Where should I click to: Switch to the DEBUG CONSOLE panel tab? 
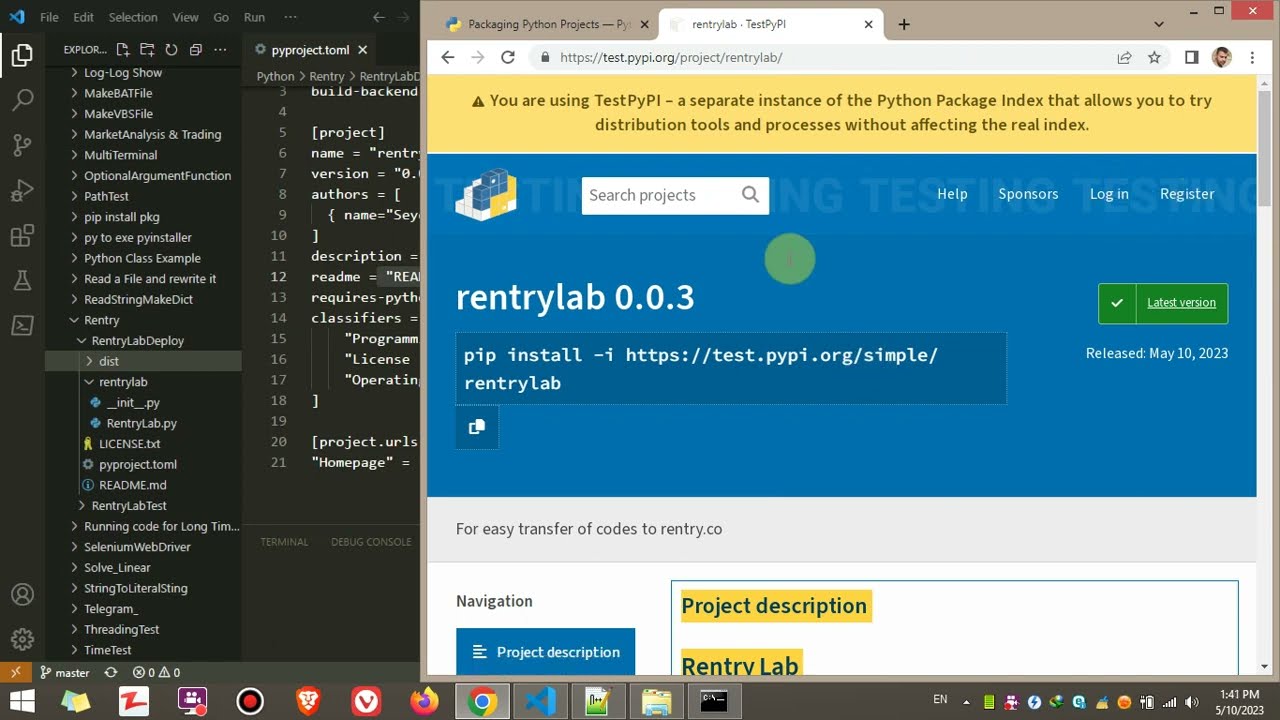click(371, 542)
